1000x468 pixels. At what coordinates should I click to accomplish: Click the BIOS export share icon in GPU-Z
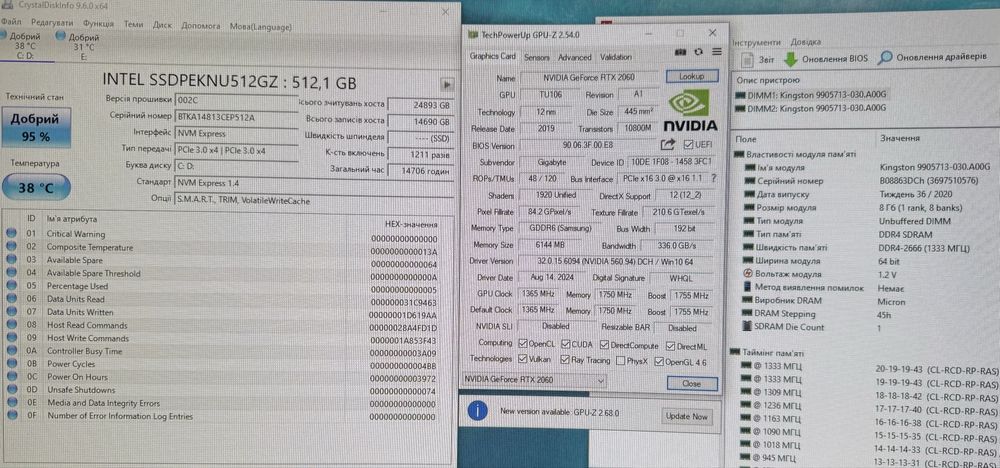(668, 145)
